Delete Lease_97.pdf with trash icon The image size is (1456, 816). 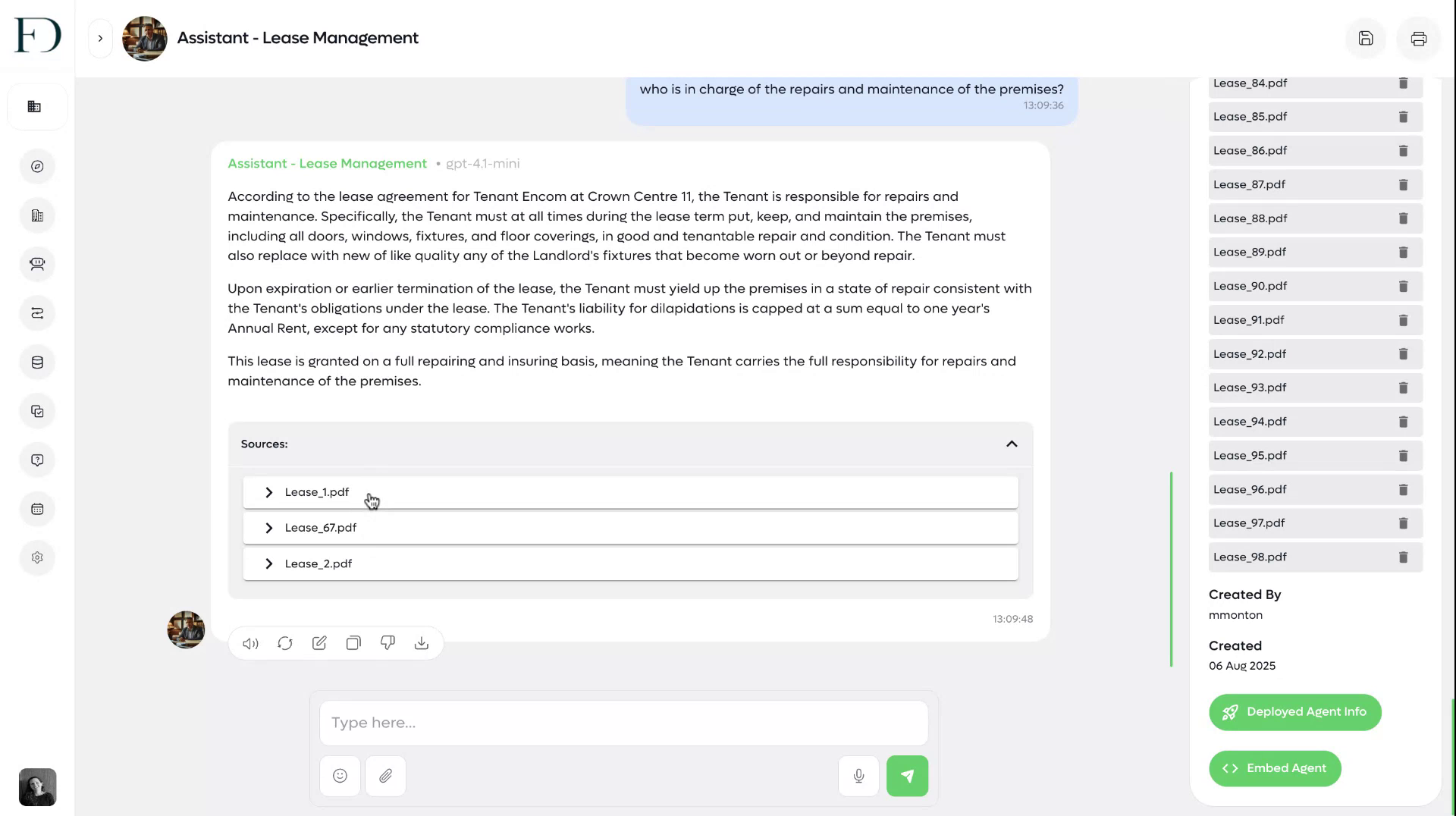pyautogui.click(x=1403, y=524)
